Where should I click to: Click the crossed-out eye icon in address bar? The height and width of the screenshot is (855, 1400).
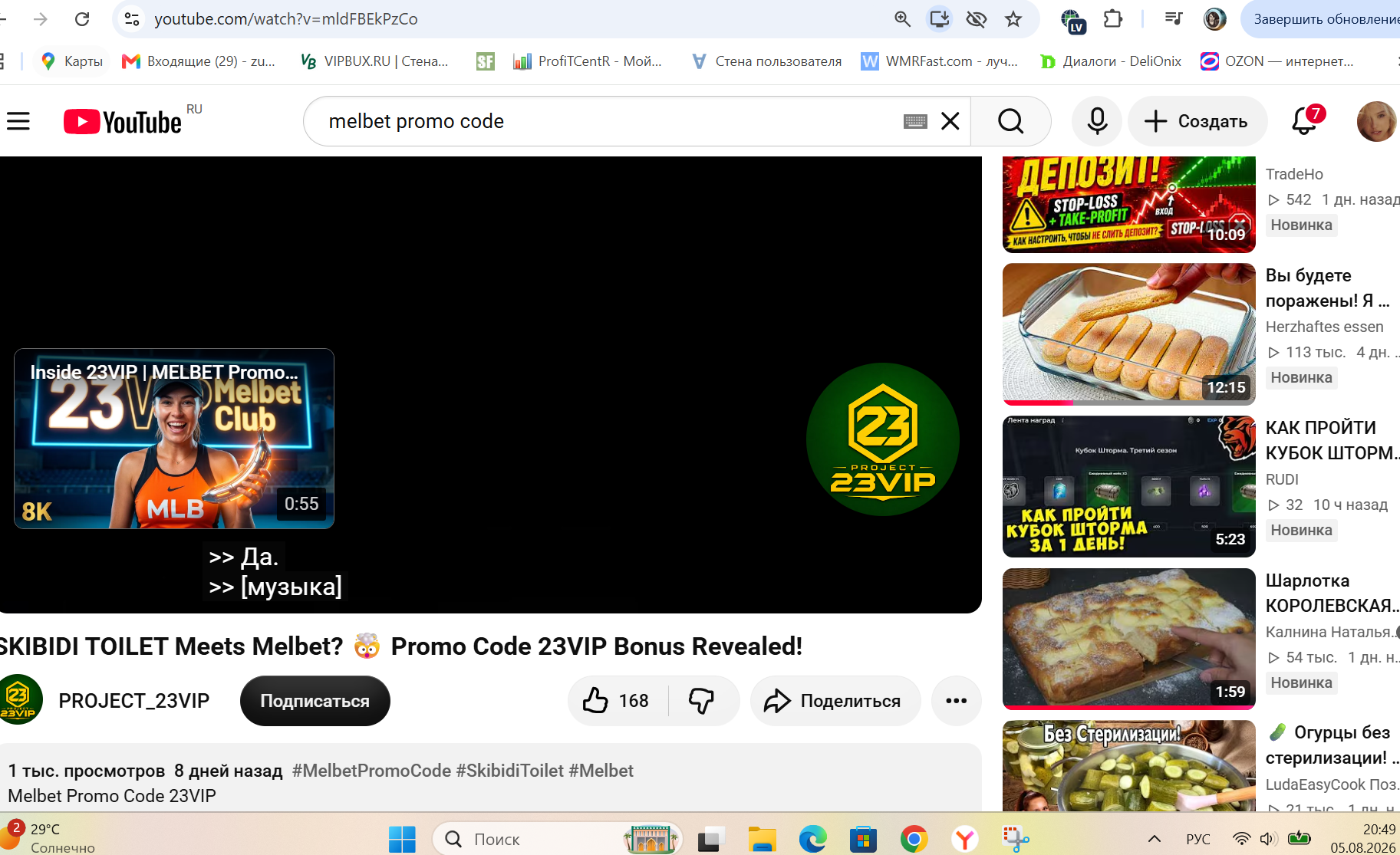coord(977,19)
